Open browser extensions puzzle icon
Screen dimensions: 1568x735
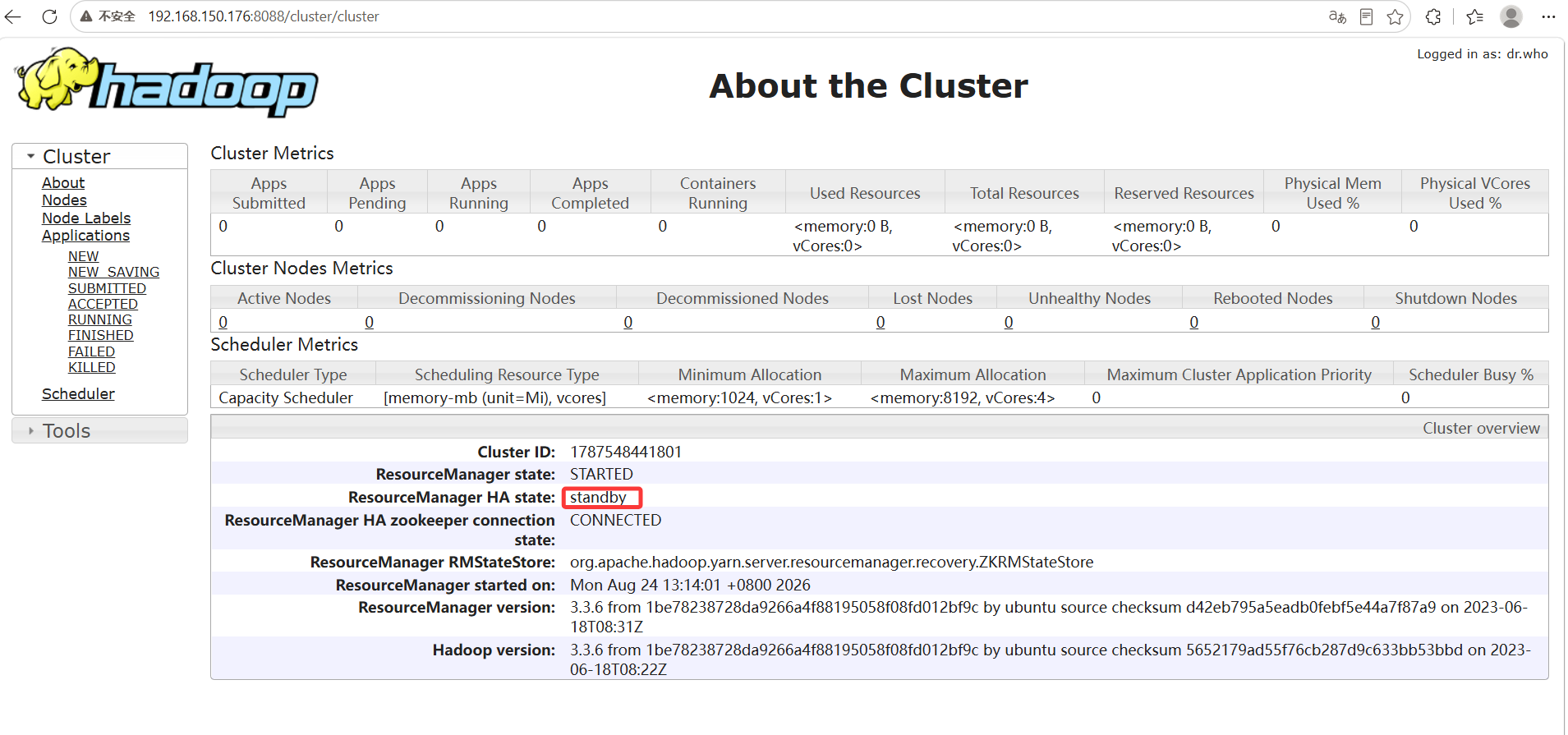[x=1433, y=16]
